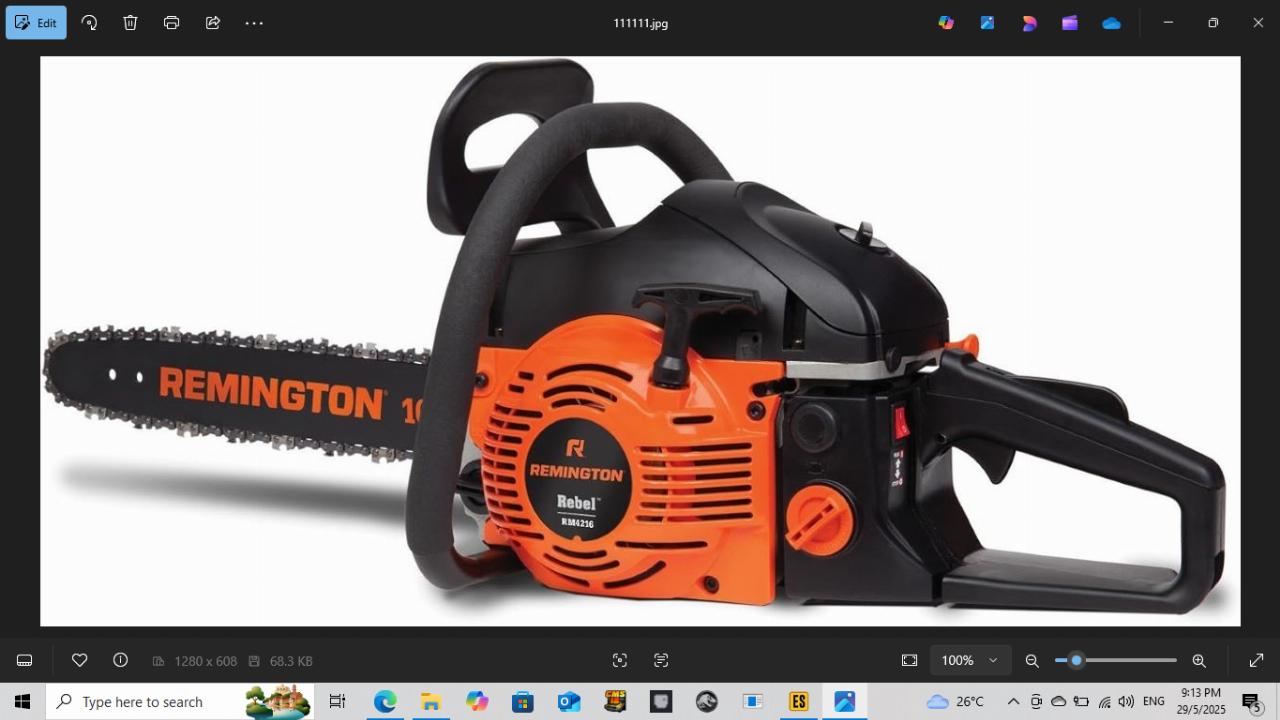Open File Explorer from the taskbar

(431, 702)
